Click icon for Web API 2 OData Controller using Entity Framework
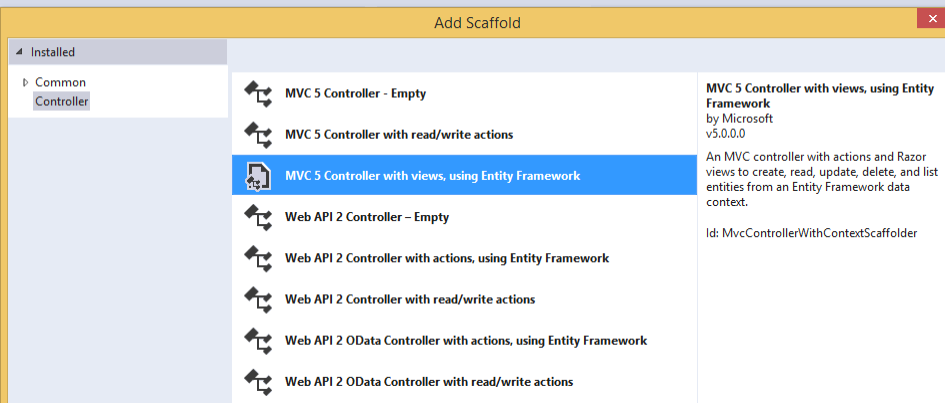Screen dimensions: 945x403 258,340
